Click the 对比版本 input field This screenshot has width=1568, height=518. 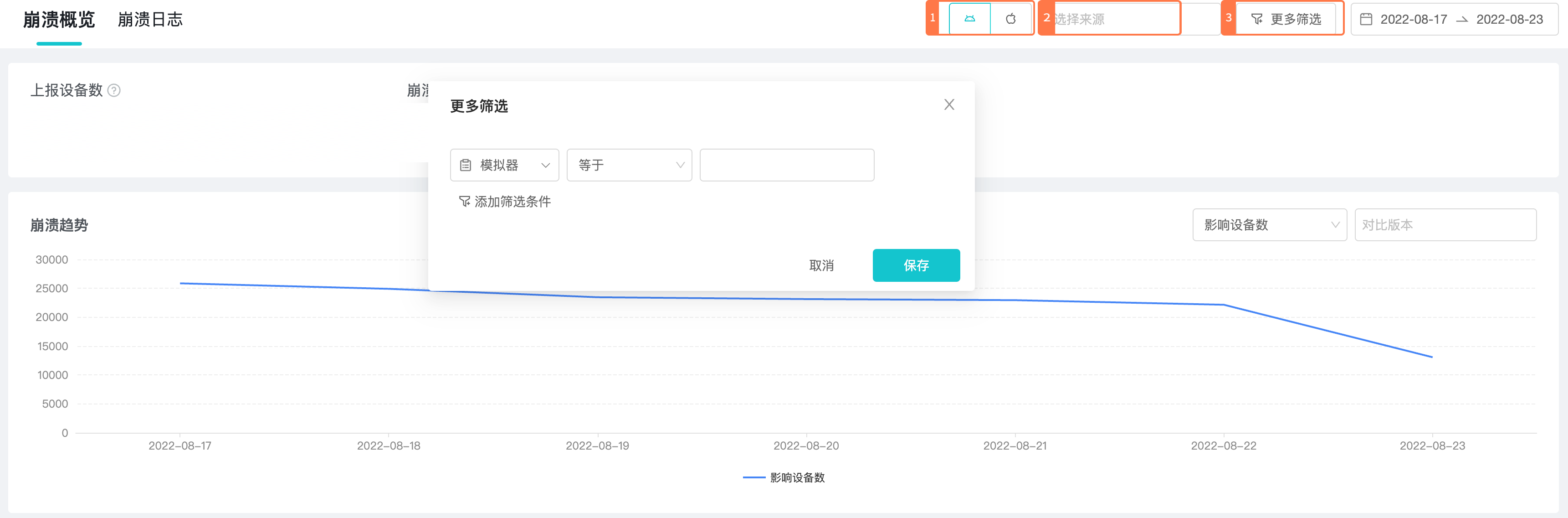pos(1445,225)
